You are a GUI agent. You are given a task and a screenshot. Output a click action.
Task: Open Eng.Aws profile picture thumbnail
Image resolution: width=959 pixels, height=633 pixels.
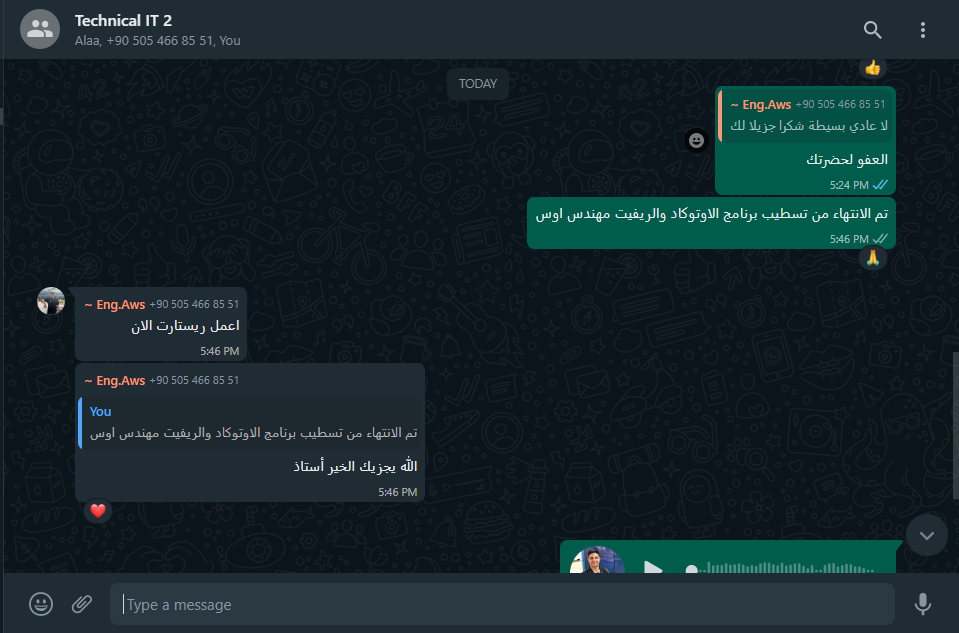pyautogui.click(x=51, y=301)
